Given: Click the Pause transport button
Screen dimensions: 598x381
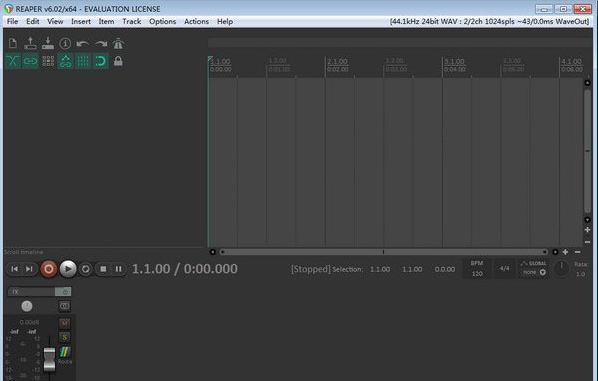Looking at the screenshot, I should coord(119,269).
